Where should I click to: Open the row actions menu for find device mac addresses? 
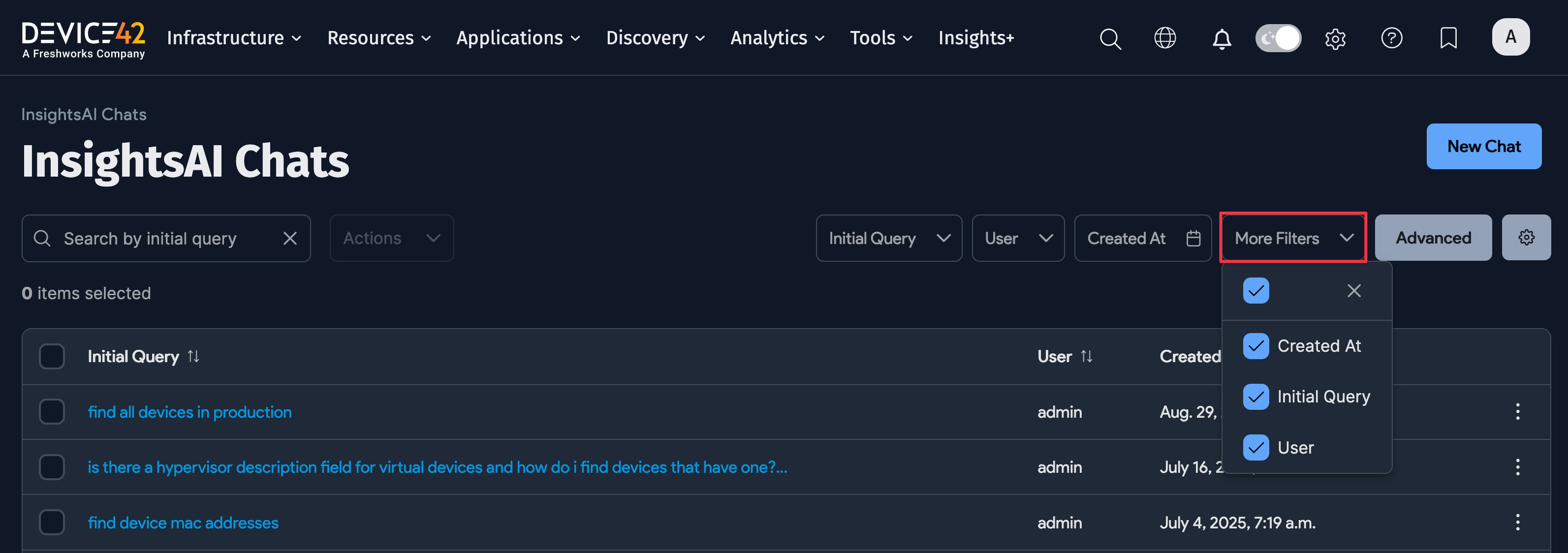point(1517,522)
